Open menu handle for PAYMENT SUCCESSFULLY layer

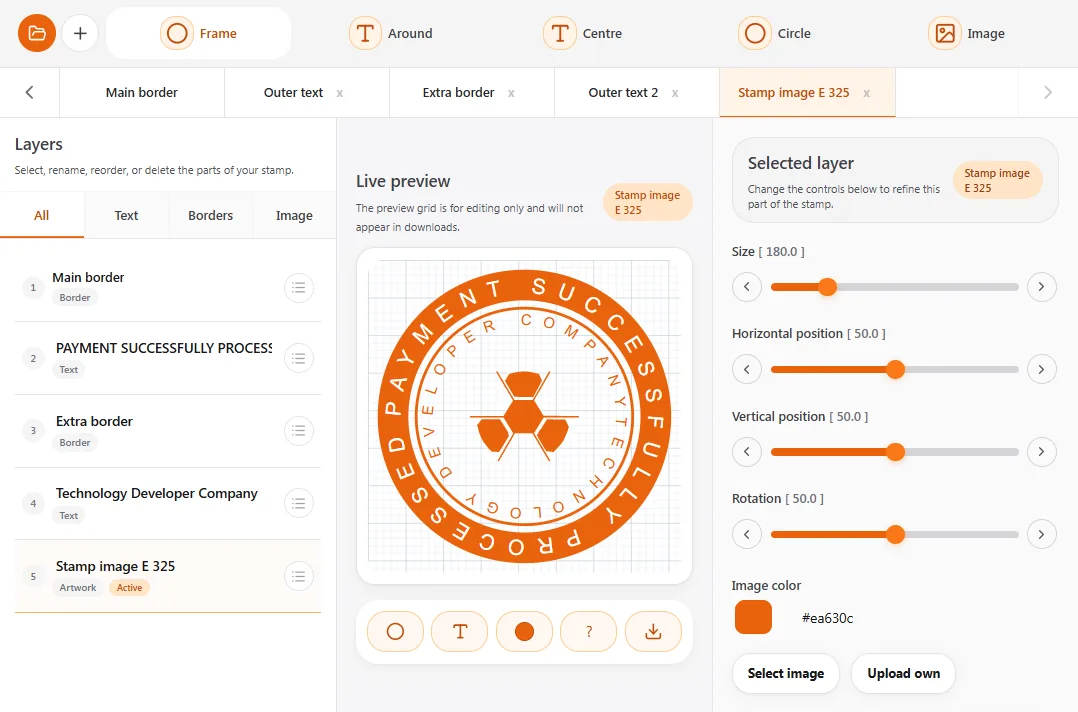point(299,358)
